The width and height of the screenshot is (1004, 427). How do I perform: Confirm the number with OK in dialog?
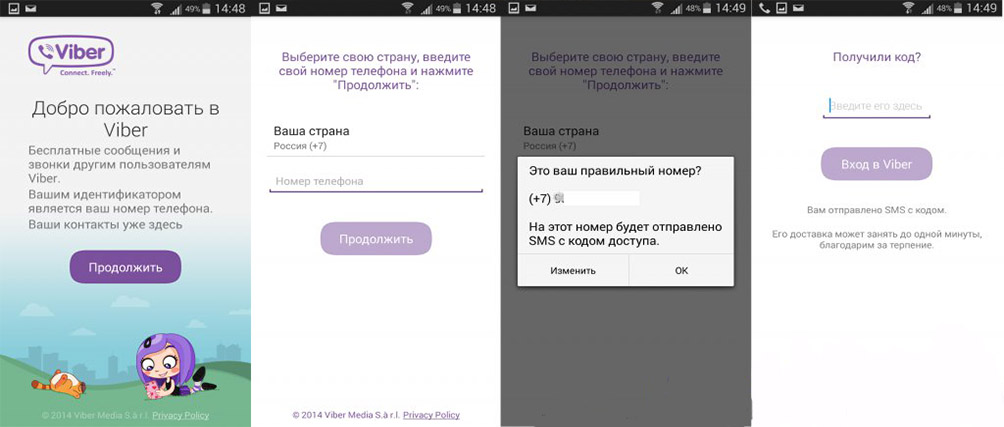681,270
